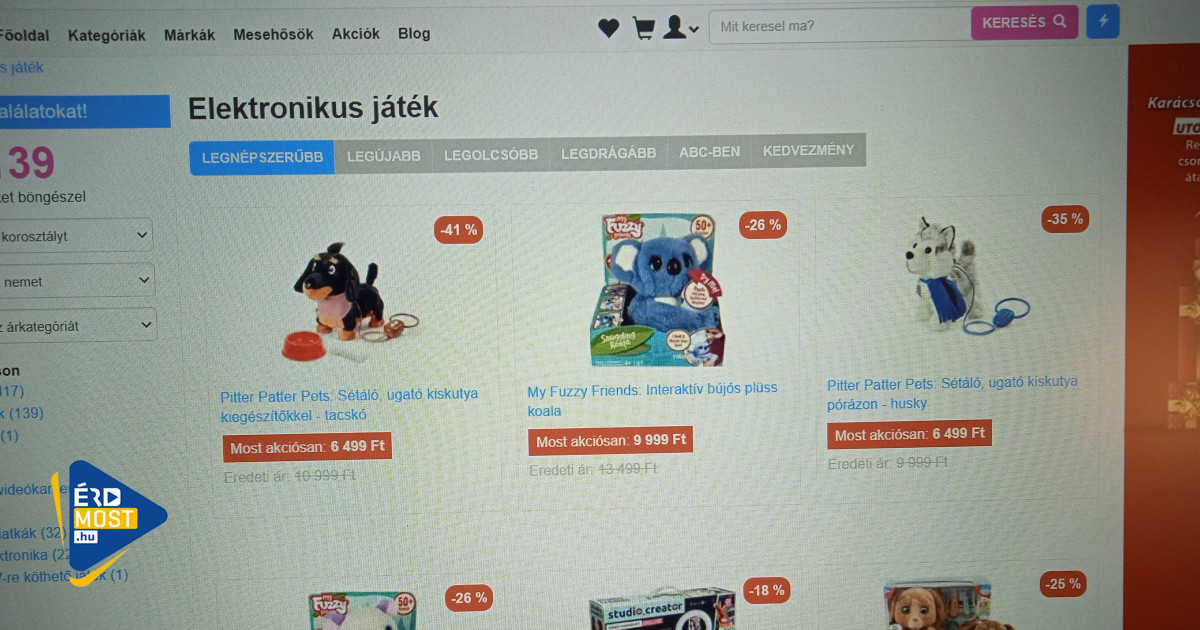The width and height of the screenshot is (1200, 630).
Task: Click the 'Mit keresel ma?' search field
Action: (x=840, y=26)
